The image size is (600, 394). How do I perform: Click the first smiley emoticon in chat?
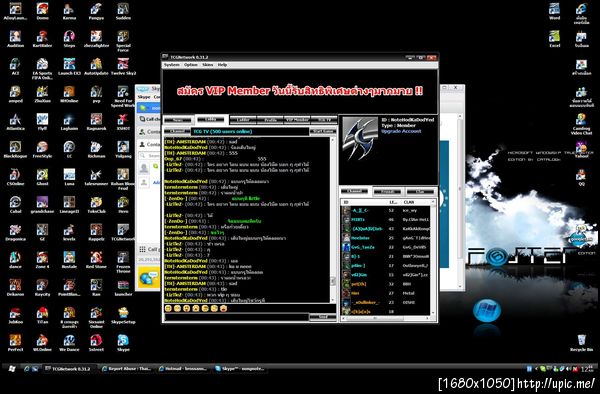click(168, 308)
